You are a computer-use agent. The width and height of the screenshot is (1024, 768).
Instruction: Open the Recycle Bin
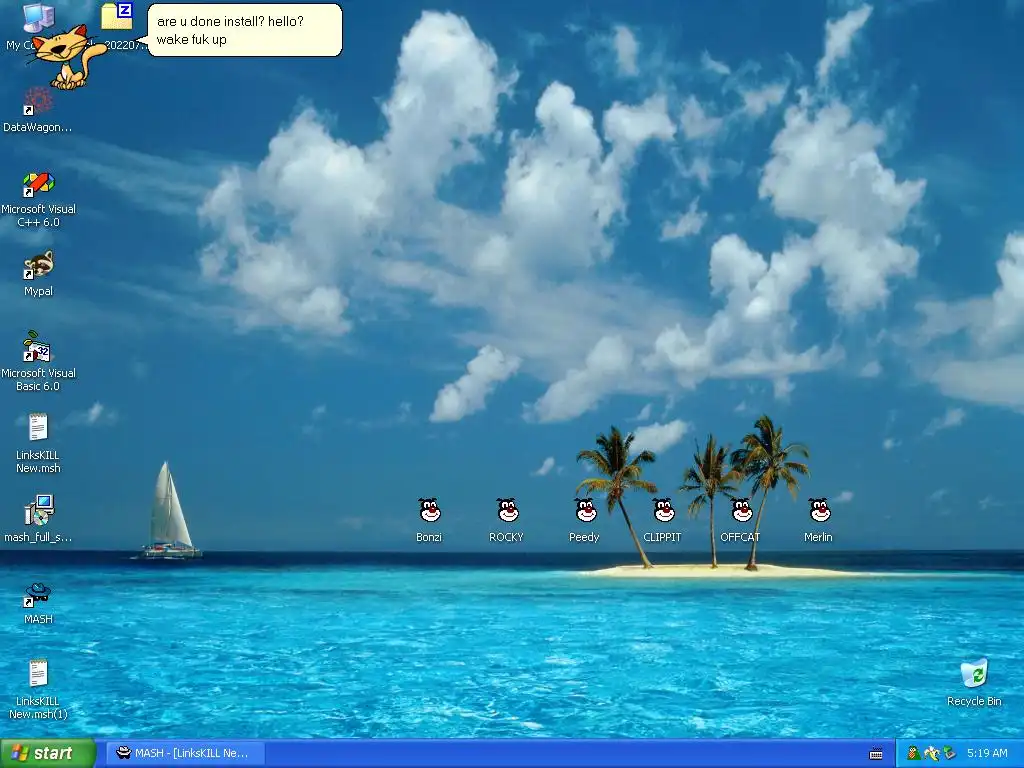coord(974,683)
